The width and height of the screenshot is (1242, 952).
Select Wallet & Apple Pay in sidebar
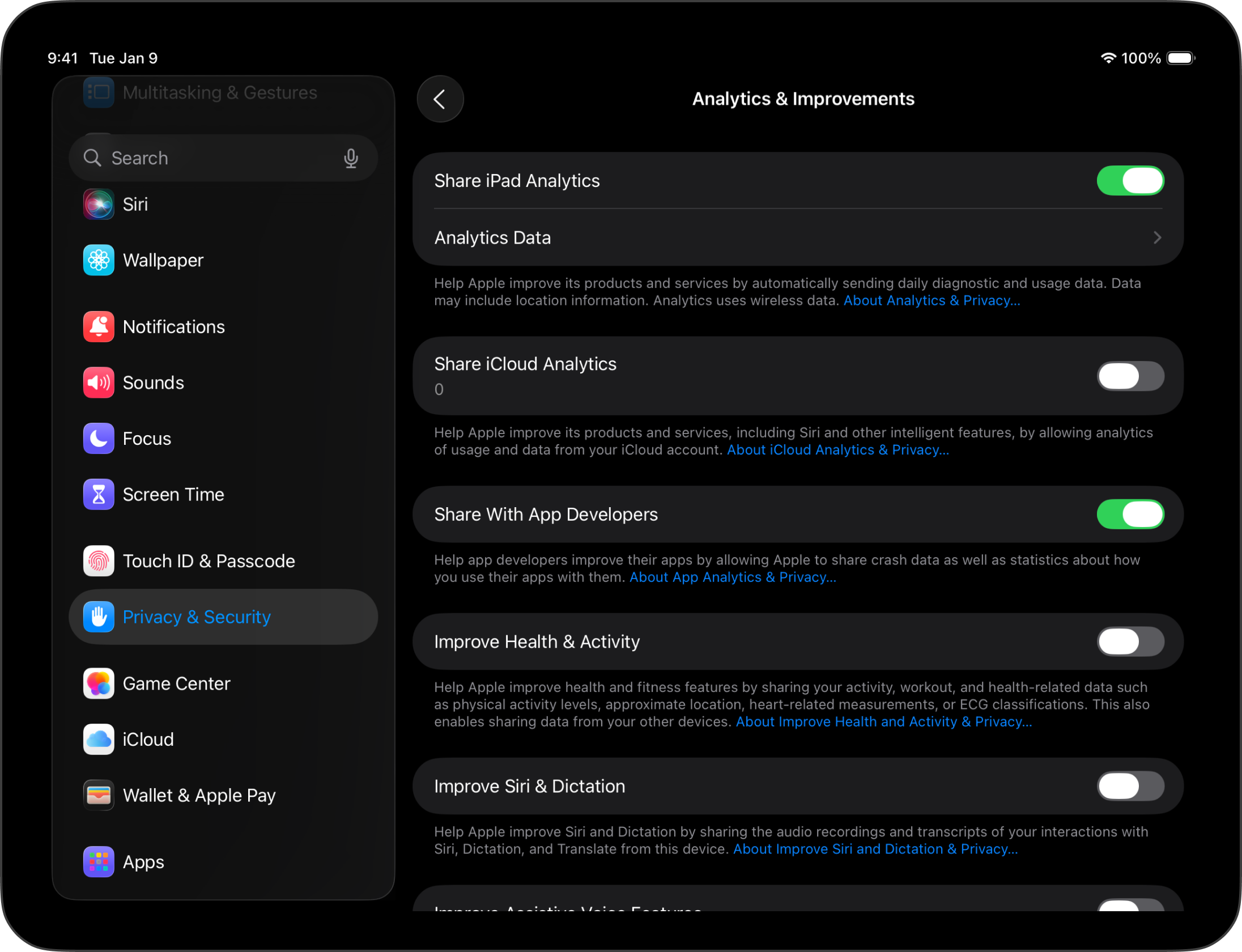tap(199, 795)
